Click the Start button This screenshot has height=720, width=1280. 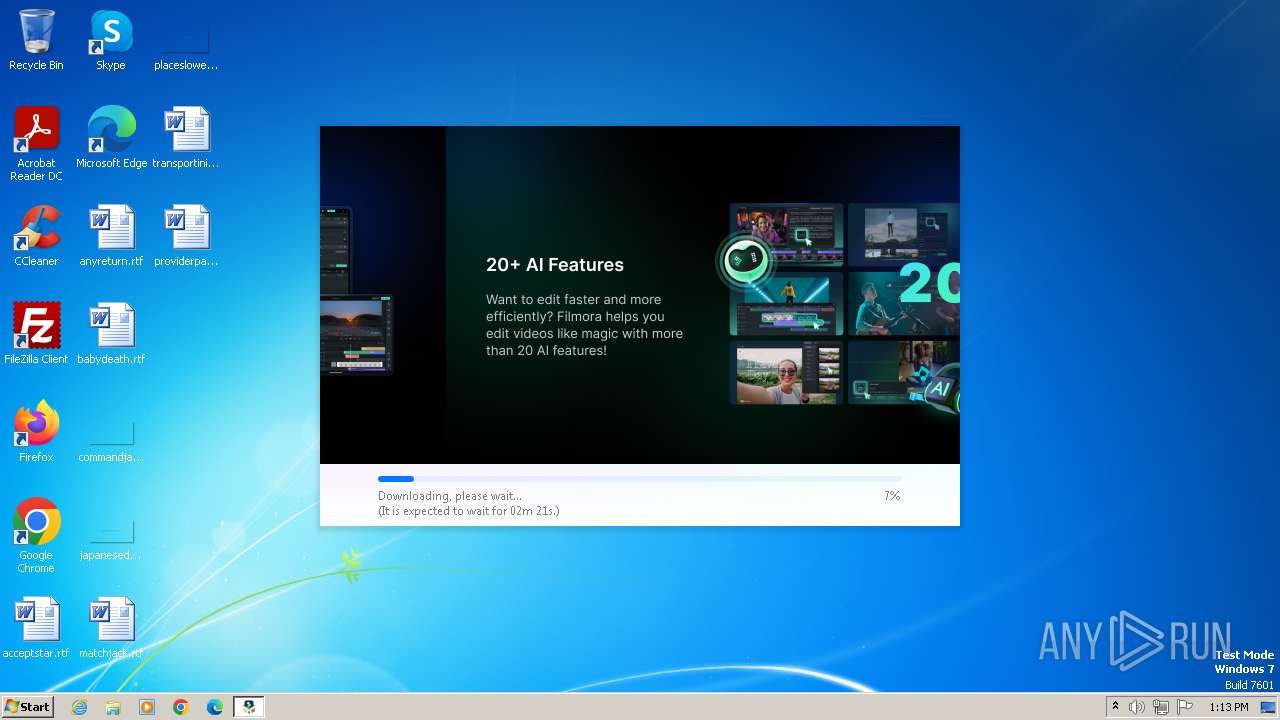pos(27,706)
